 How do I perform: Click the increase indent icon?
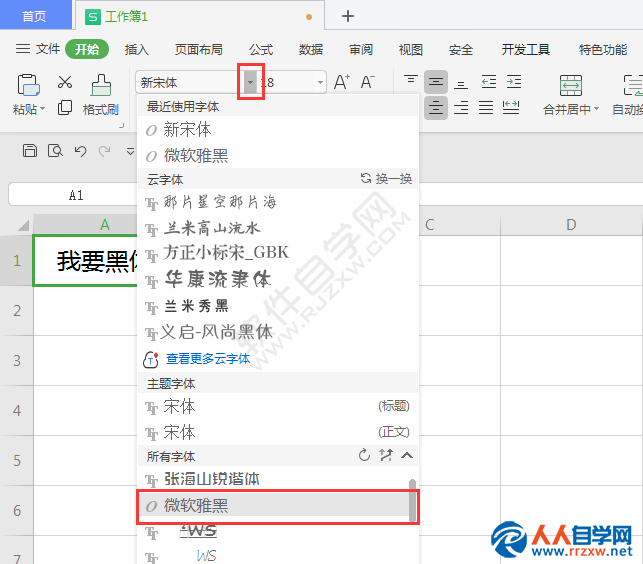tap(514, 82)
